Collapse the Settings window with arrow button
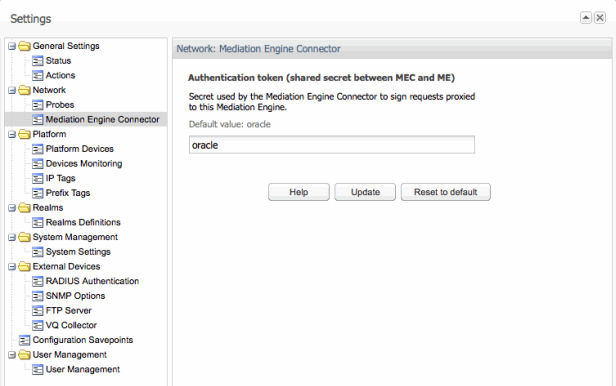Image resolution: width=616 pixels, height=386 pixels. [x=586, y=18]
